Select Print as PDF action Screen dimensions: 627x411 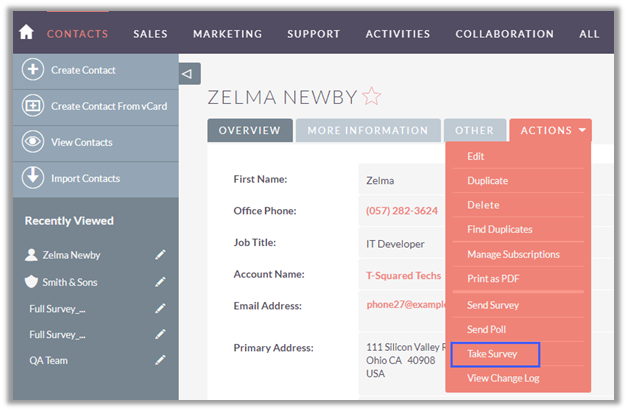coord(493,279)
